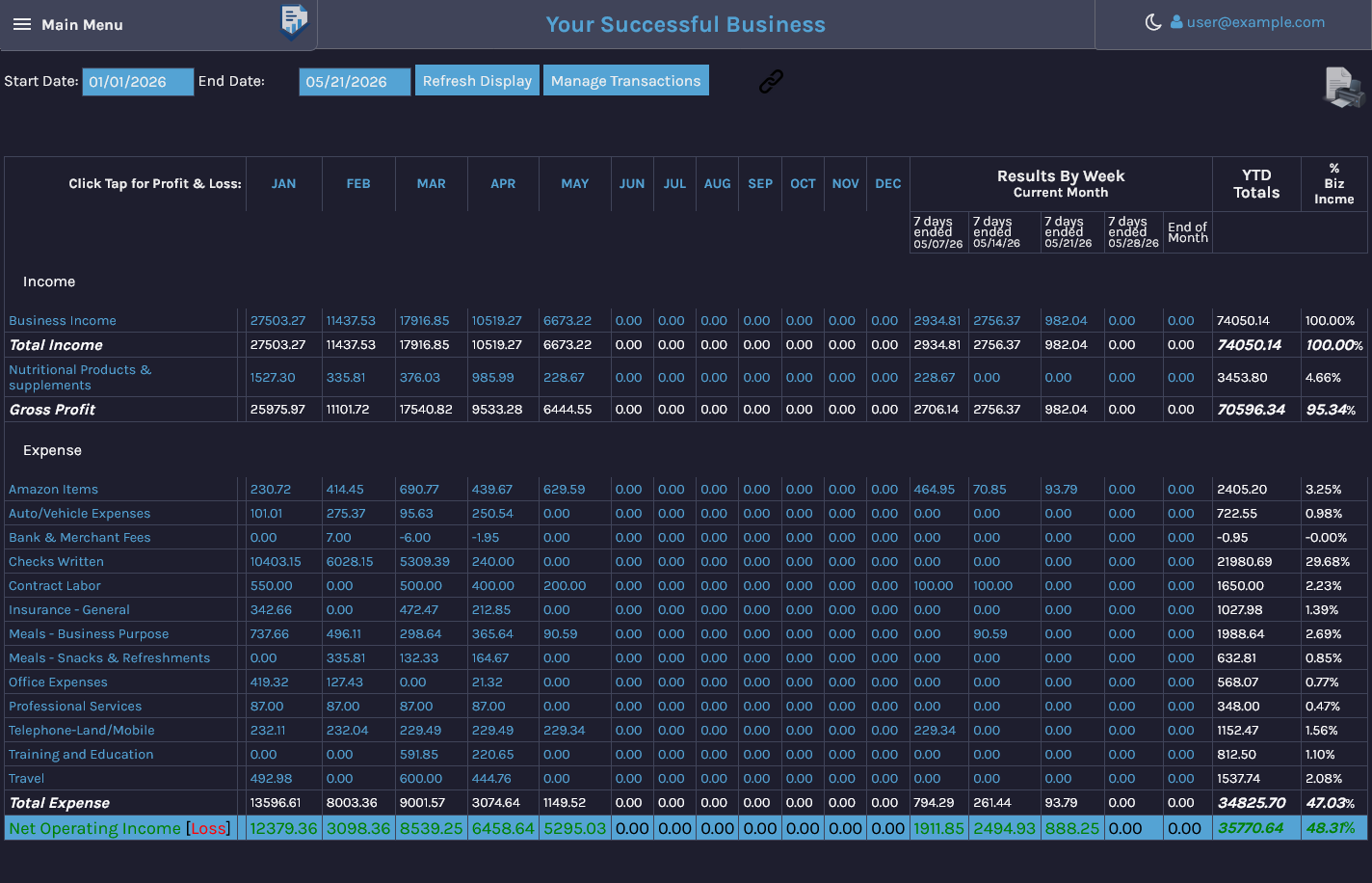Open Professional Services link
Image resolution: width=1372 pixels, height=883 pixels.
tap(75, 707)
